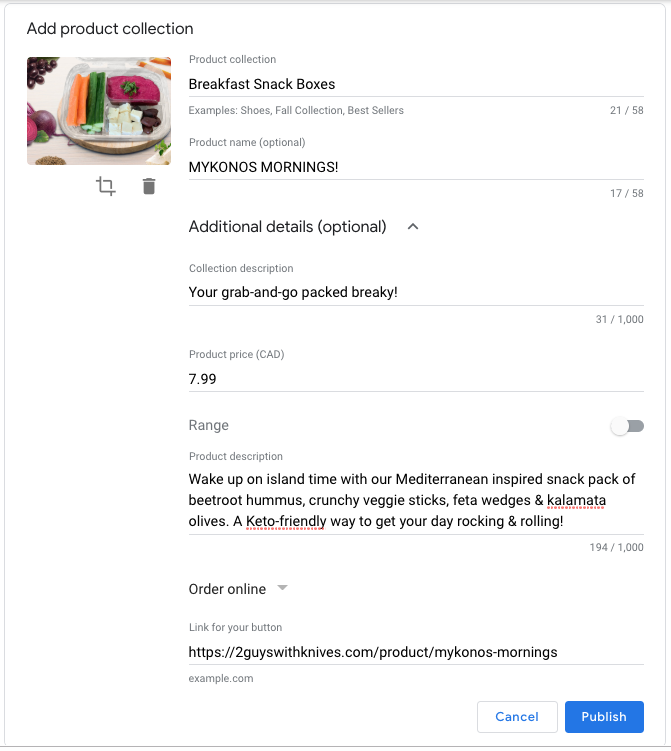Open the Order online button dropdown
The image size is (671, 751).
(x=282, y=588)
